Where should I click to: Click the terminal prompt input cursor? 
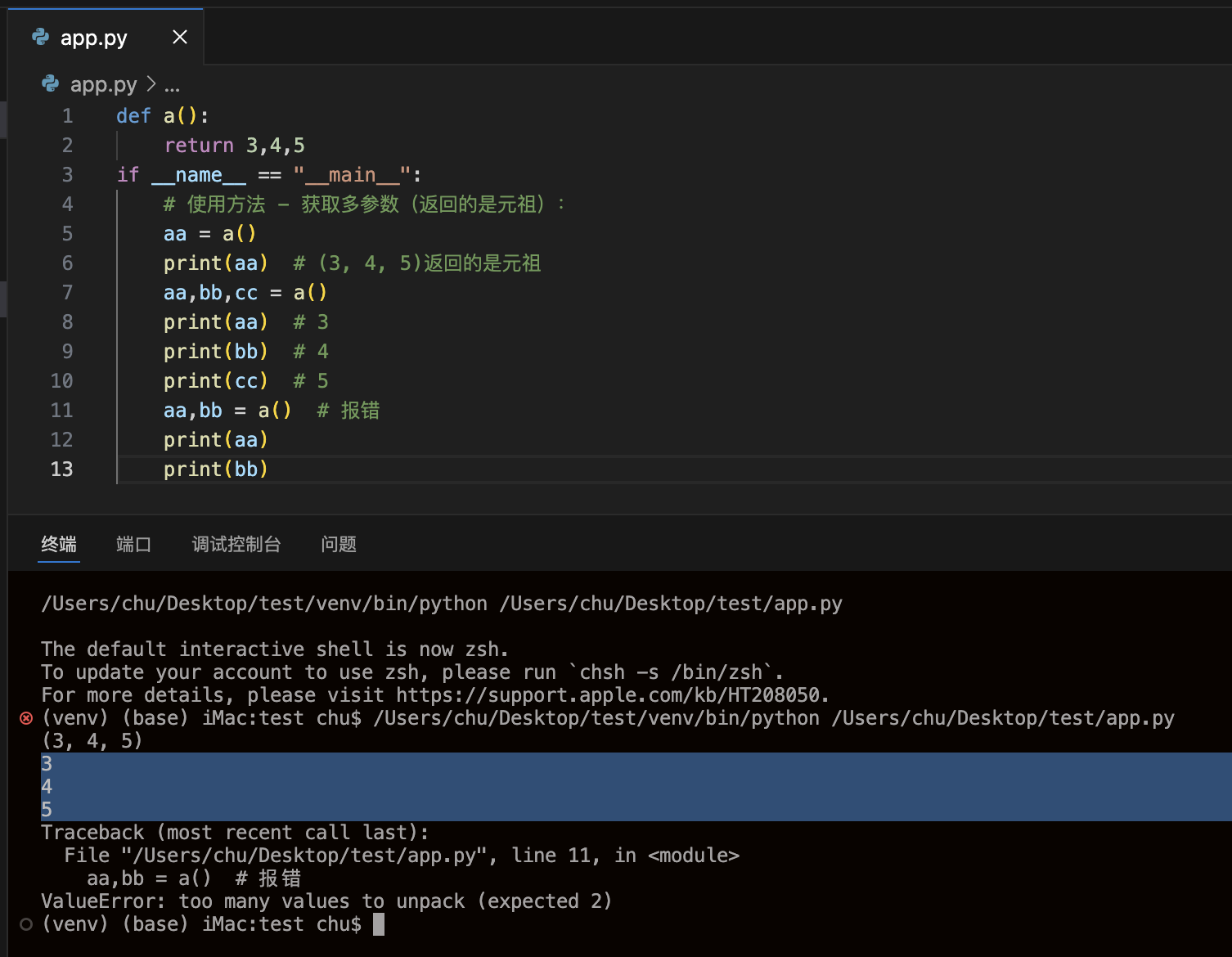[378, 924]
